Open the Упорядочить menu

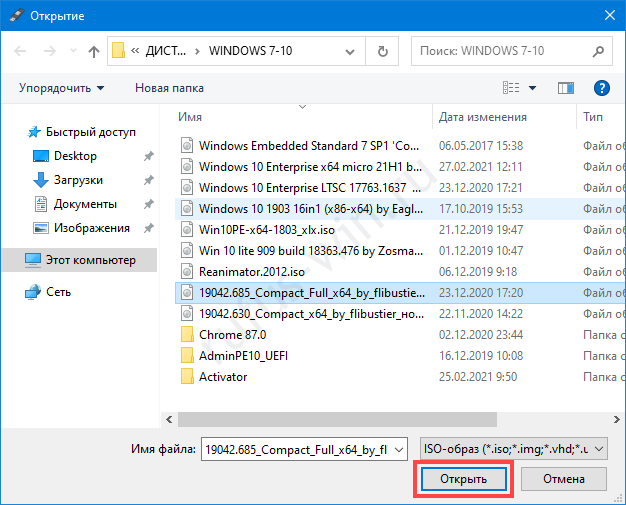pyautogui.click(x=61, y=88)
